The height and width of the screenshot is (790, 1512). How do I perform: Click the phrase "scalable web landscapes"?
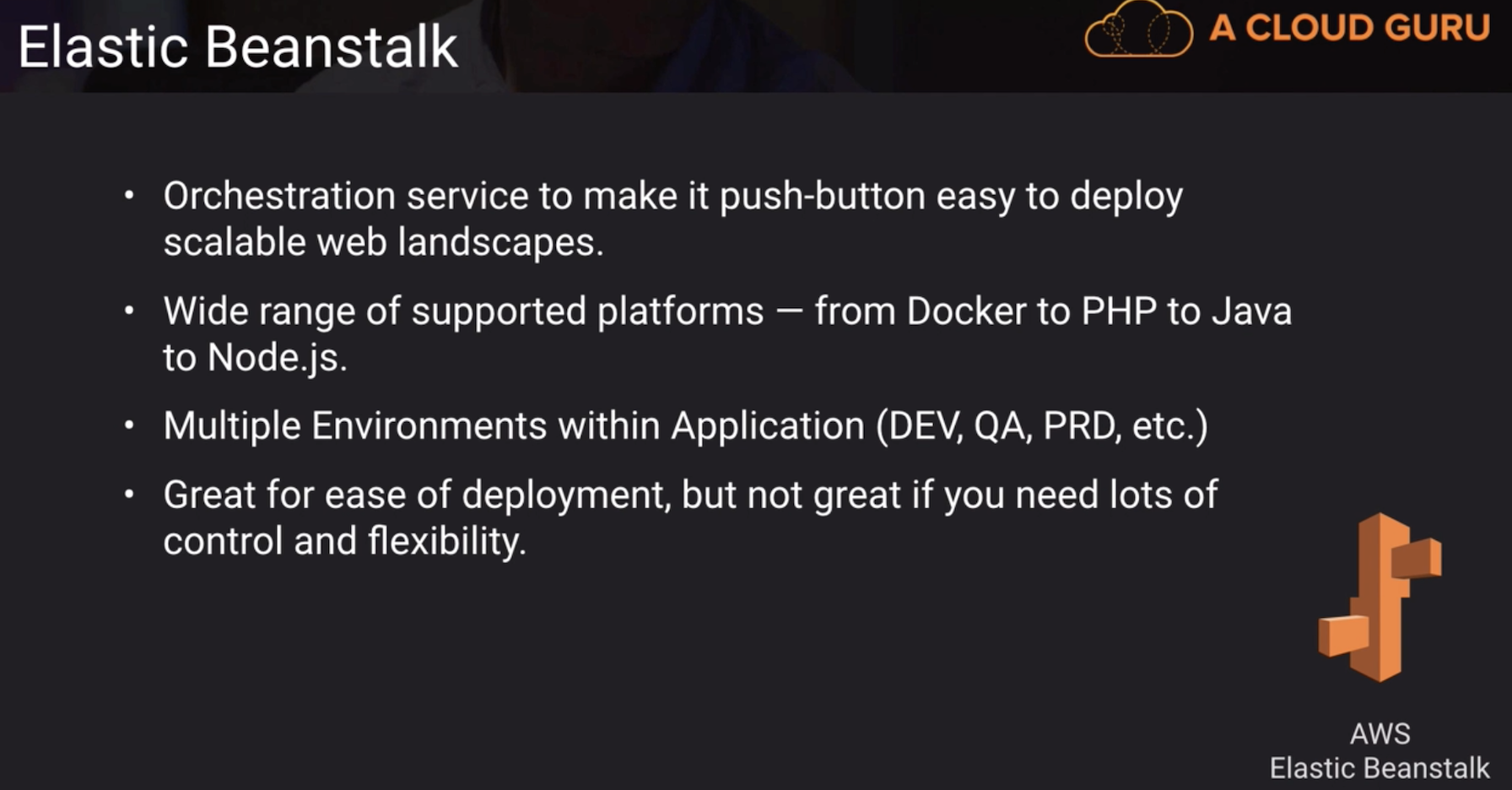point(383,242)
